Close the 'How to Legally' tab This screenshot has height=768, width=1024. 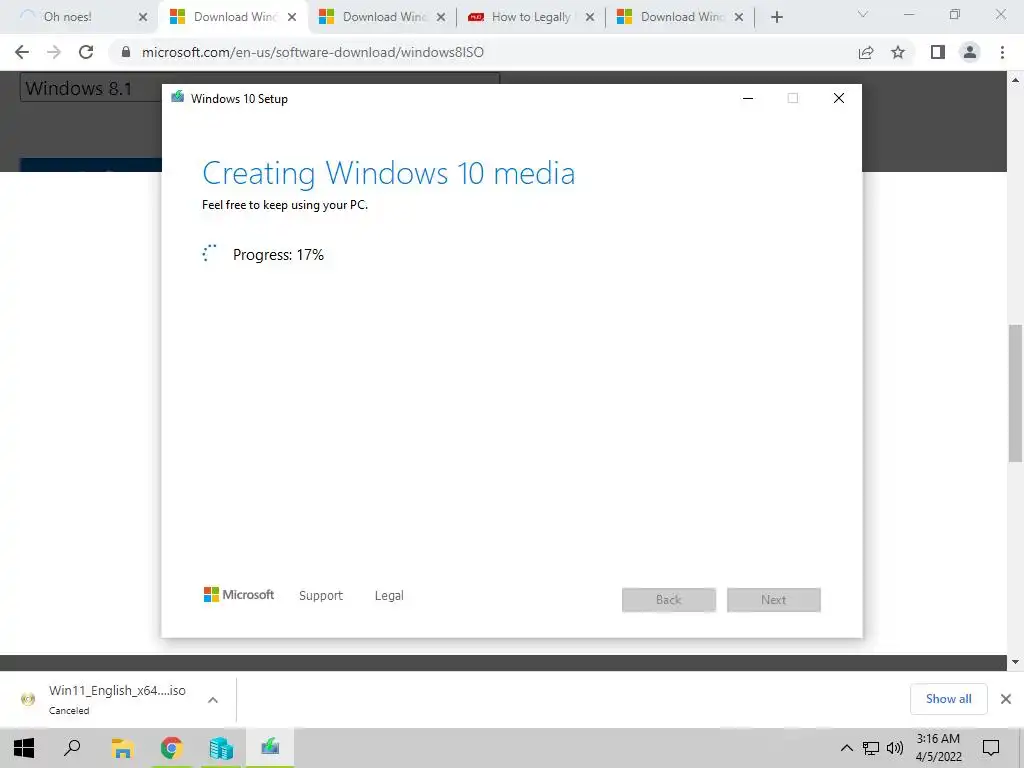click(590, 18)
